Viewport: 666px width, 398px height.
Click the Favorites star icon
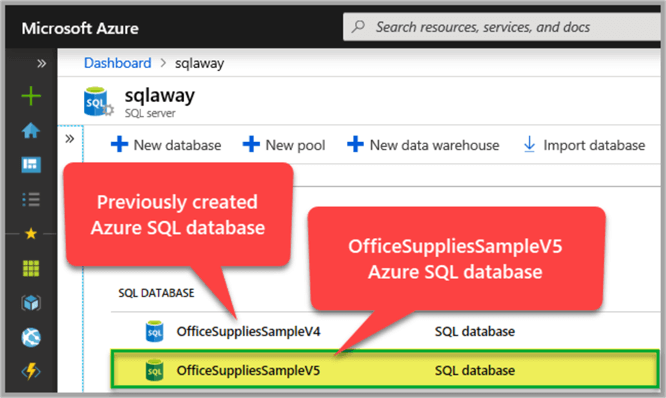point(31,234)
